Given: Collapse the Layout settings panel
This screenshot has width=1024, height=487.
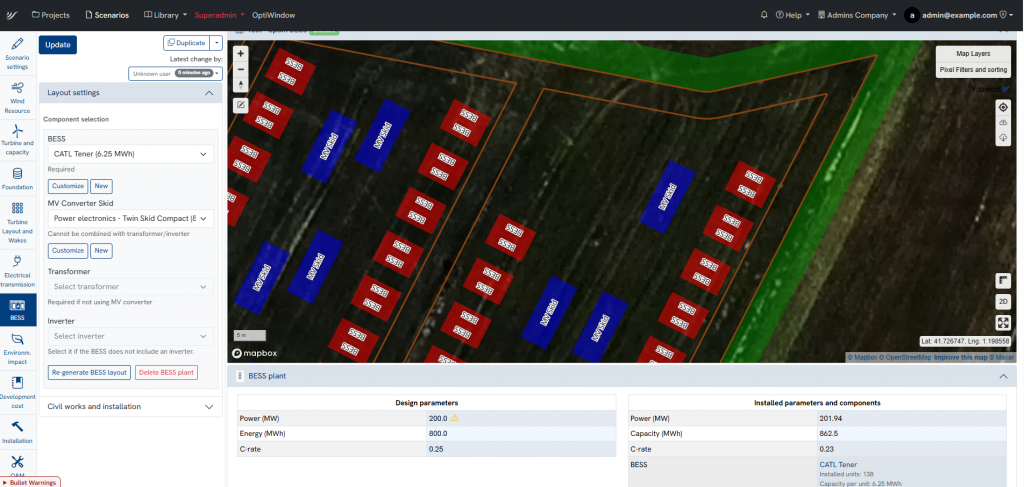Looking at the screenshot, I should point(208,93).
